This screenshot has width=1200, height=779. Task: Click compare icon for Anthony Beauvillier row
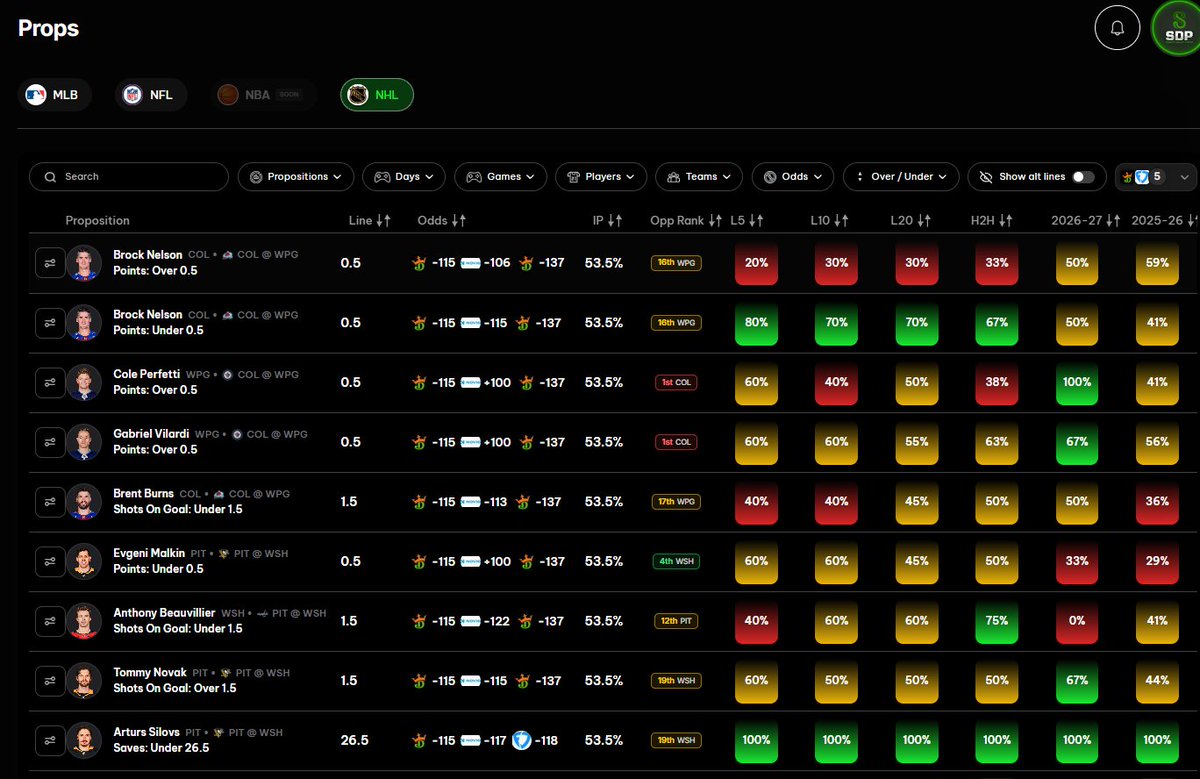pos(49,621)
